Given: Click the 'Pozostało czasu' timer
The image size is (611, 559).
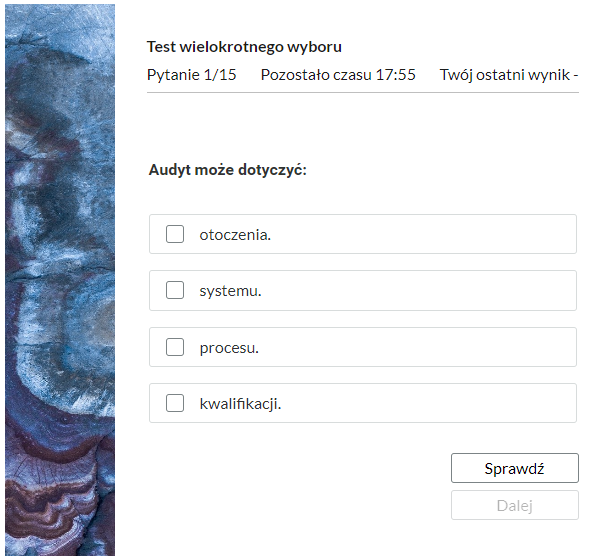Looking at the screenshot, I should (338, 75).
